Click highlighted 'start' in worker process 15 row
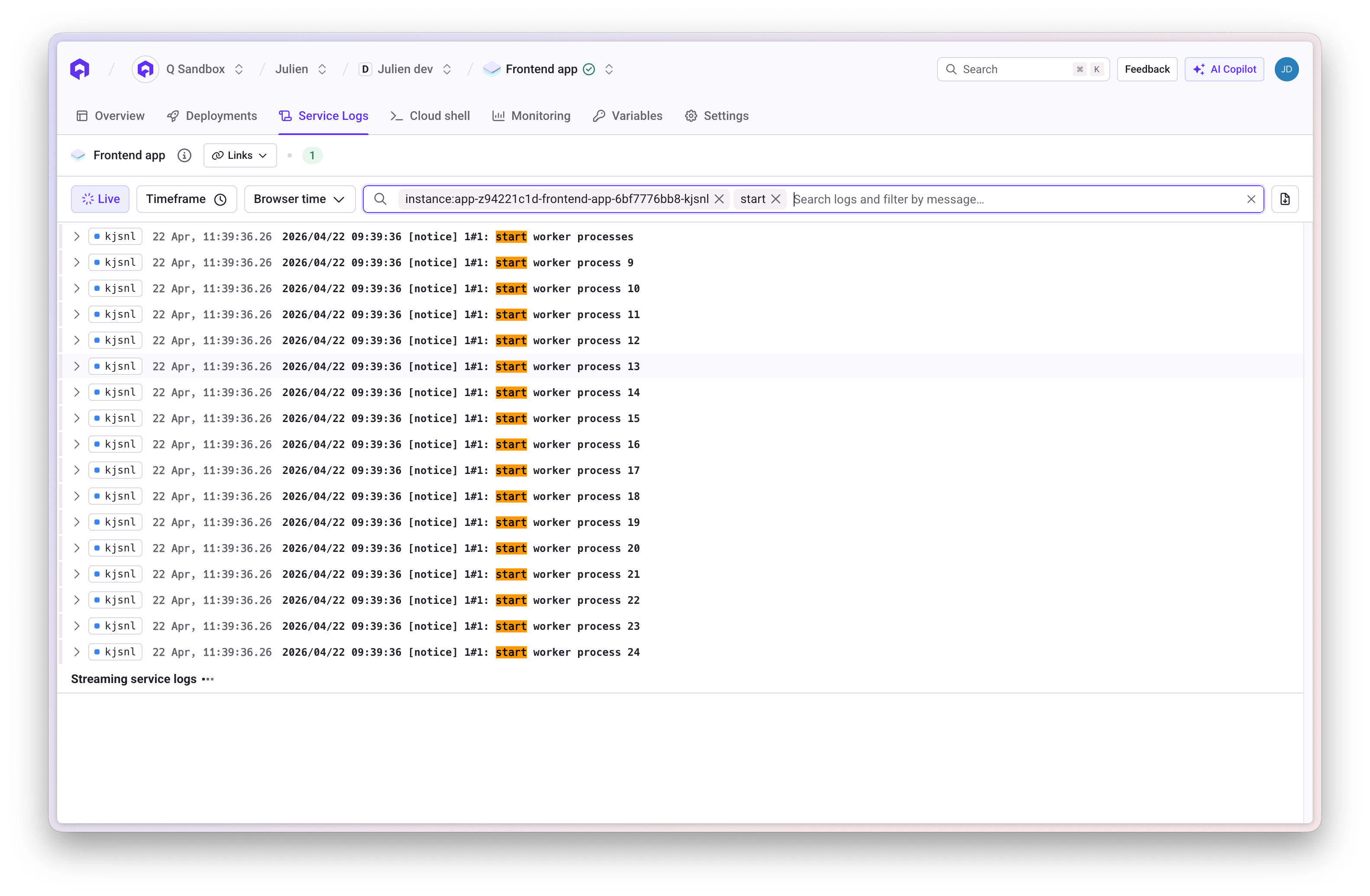 pos(511,419)
